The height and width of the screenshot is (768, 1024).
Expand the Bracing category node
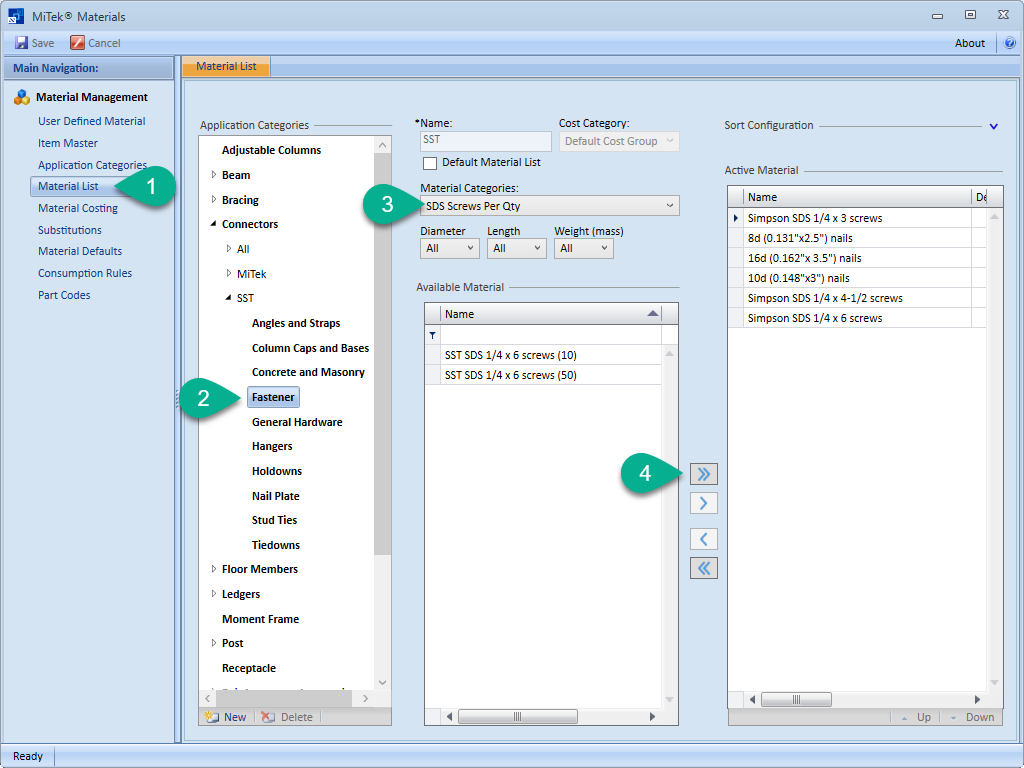coord(214,200)
